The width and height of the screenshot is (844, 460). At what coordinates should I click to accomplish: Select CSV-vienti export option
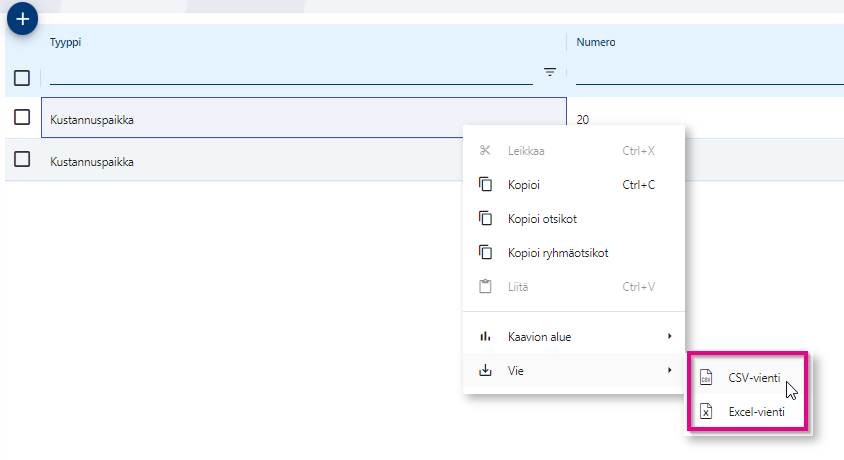coord(754,378)
